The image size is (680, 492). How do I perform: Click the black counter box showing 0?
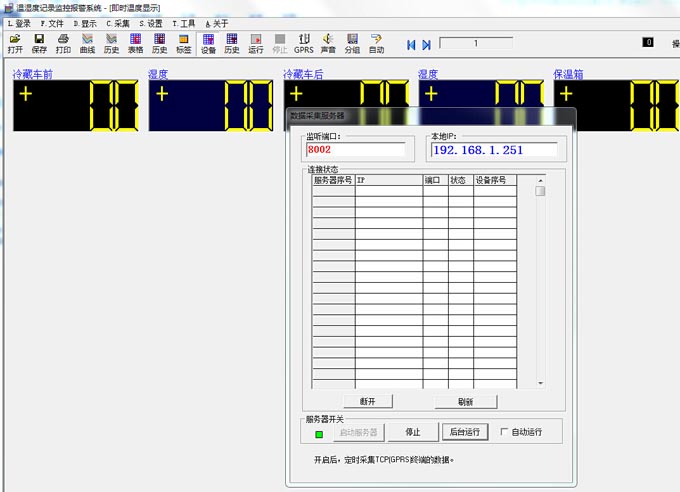click(648, 42)
